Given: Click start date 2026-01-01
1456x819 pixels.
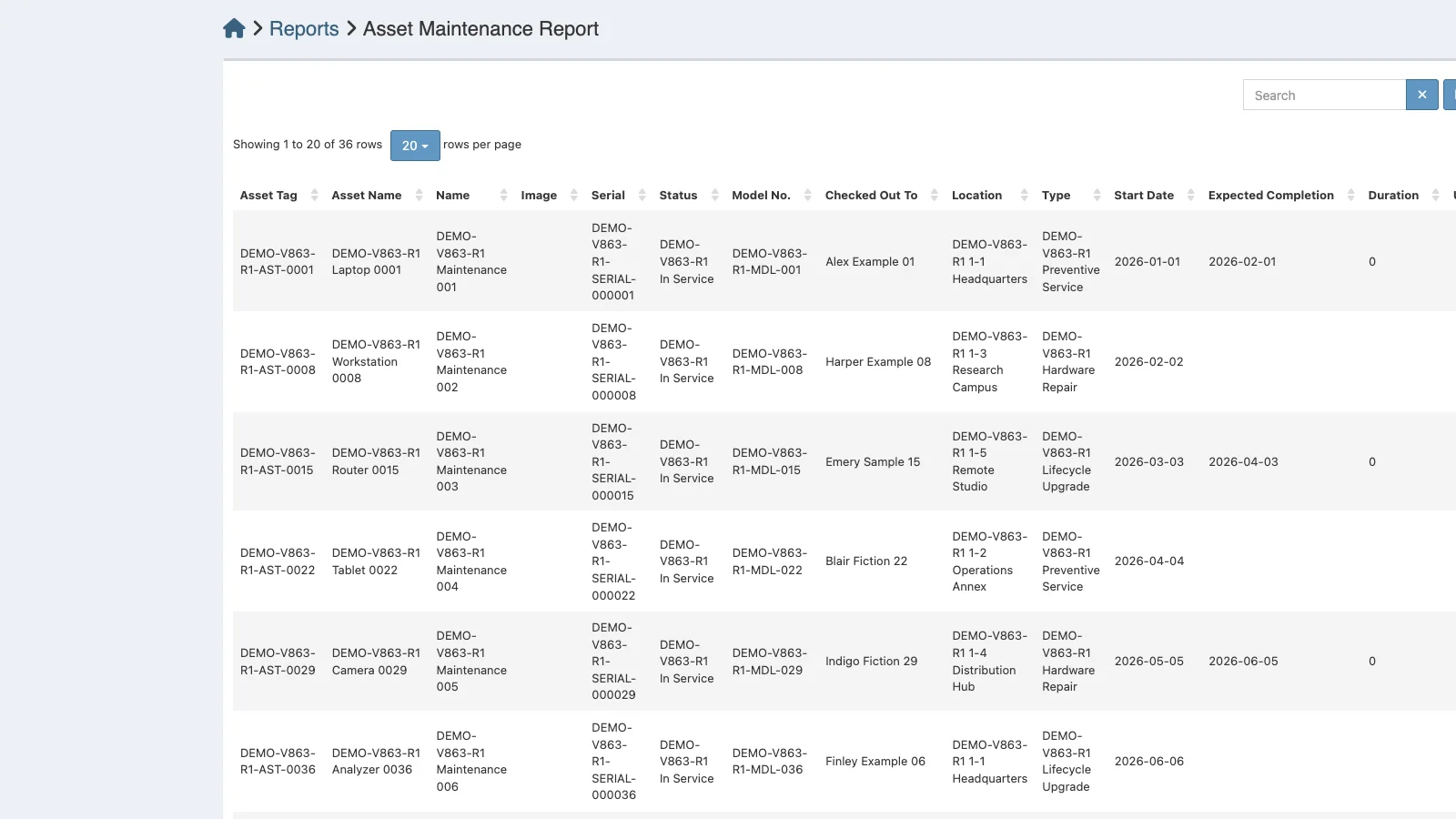Looking at the screenshot, I should click(x=1148, y=262).
